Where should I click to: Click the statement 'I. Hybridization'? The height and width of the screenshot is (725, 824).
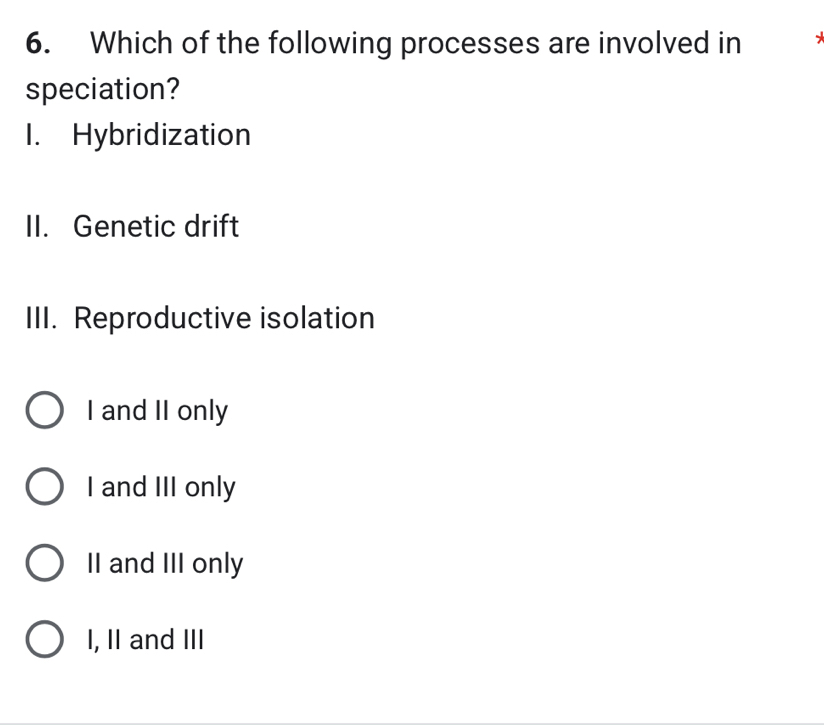pos(138,135)
